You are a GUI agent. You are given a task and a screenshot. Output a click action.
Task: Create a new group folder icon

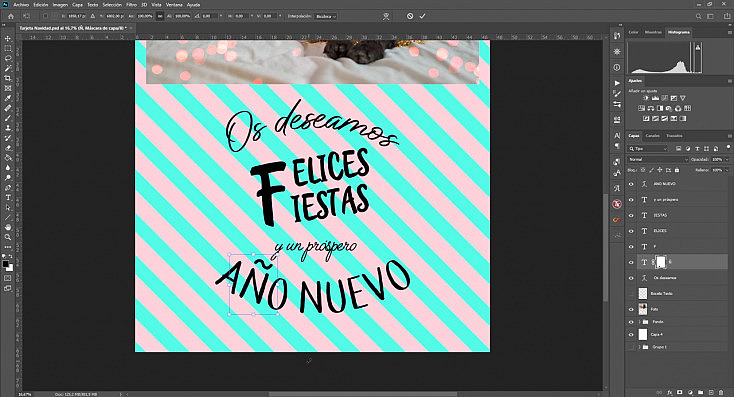(700, 392)
